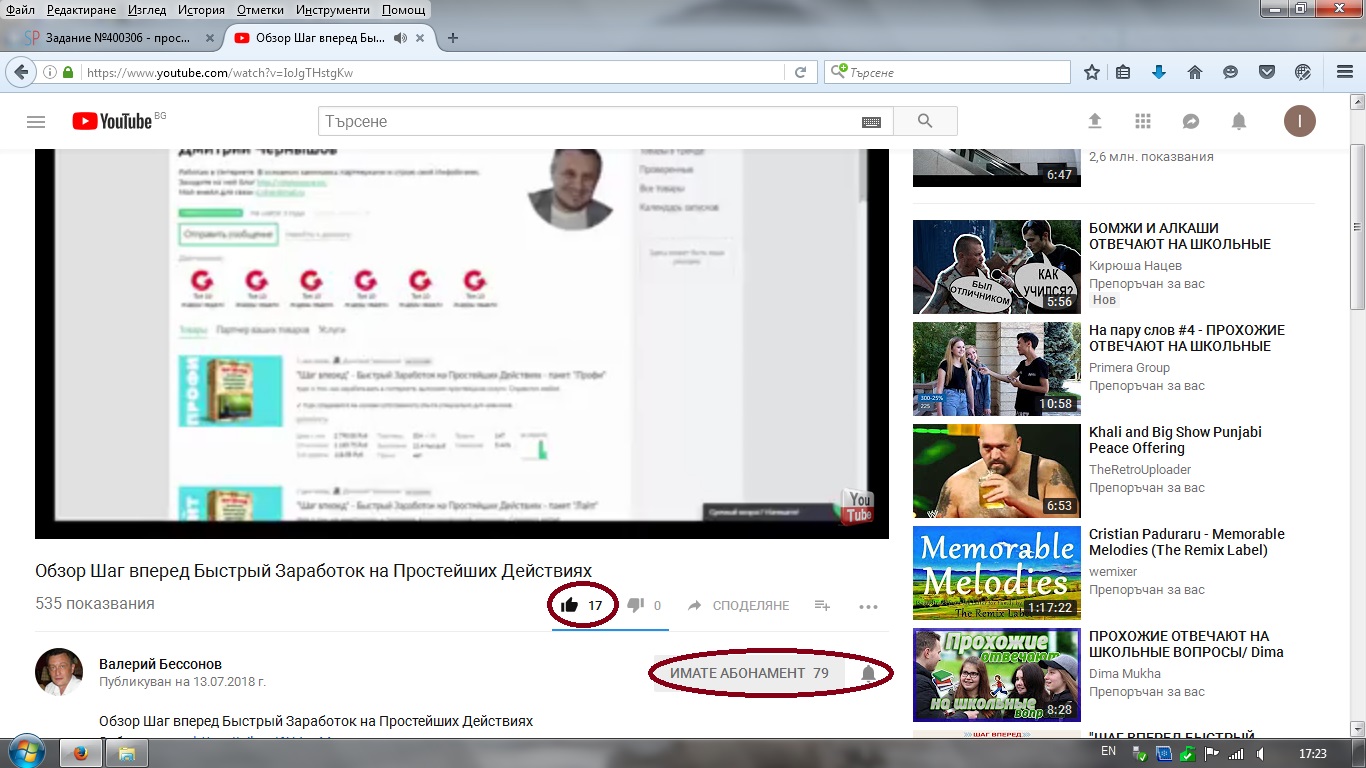1366x768 pixels.
Task: Open the Изглед menu
Action: [x=147, y=9]
